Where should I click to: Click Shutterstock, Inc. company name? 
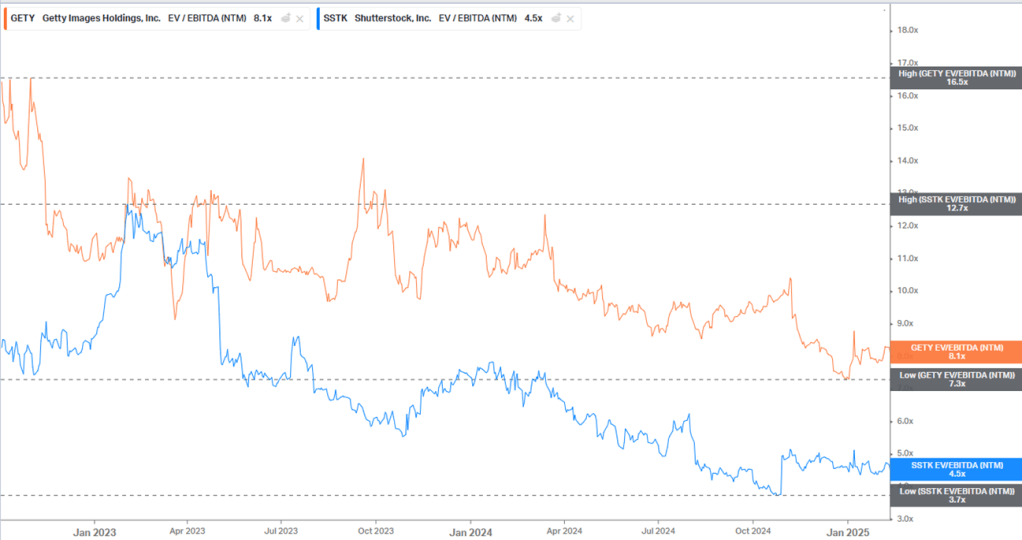392,18
